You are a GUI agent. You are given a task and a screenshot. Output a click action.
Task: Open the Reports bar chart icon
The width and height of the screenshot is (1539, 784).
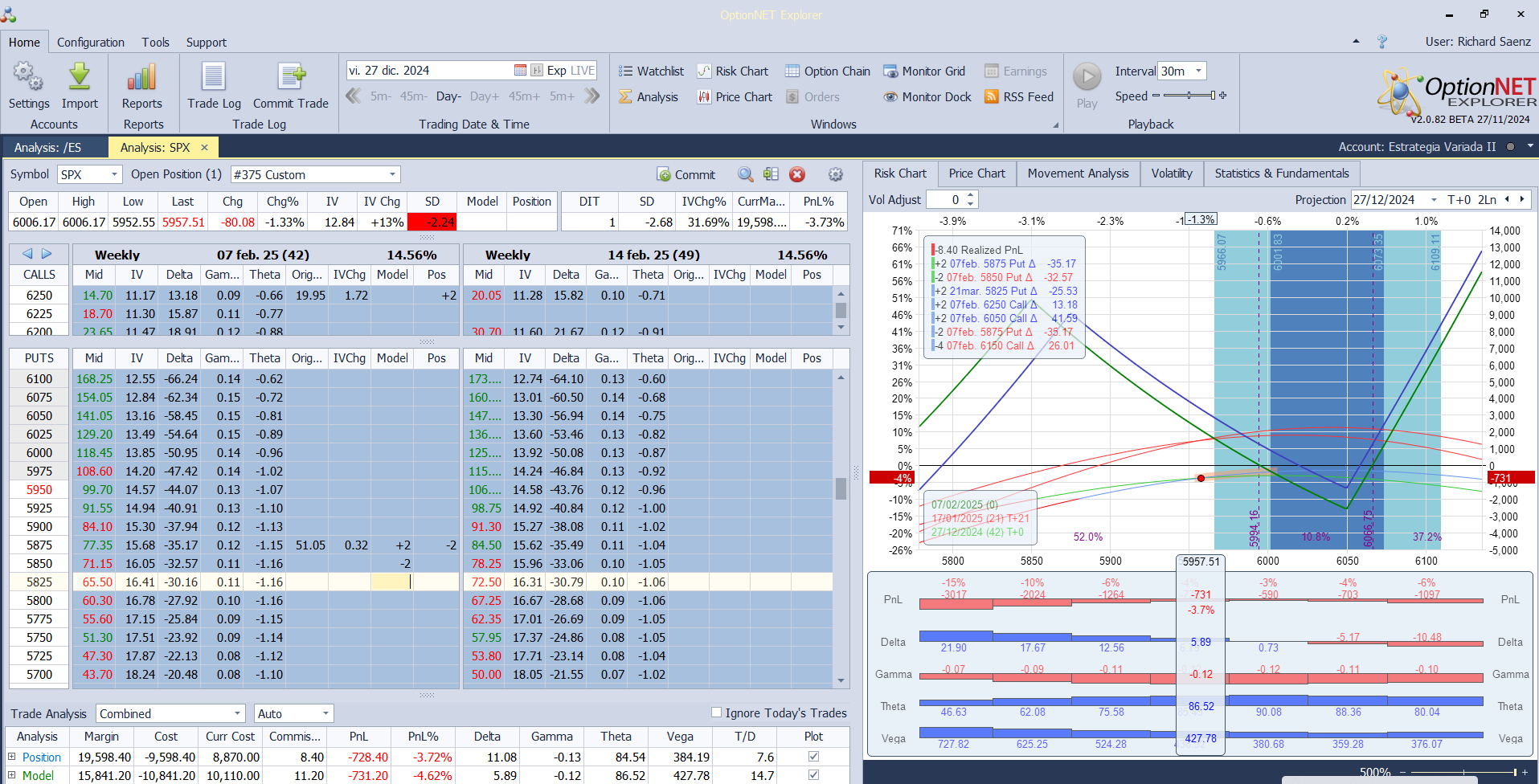pyautogui.click(x=141, y=77)
